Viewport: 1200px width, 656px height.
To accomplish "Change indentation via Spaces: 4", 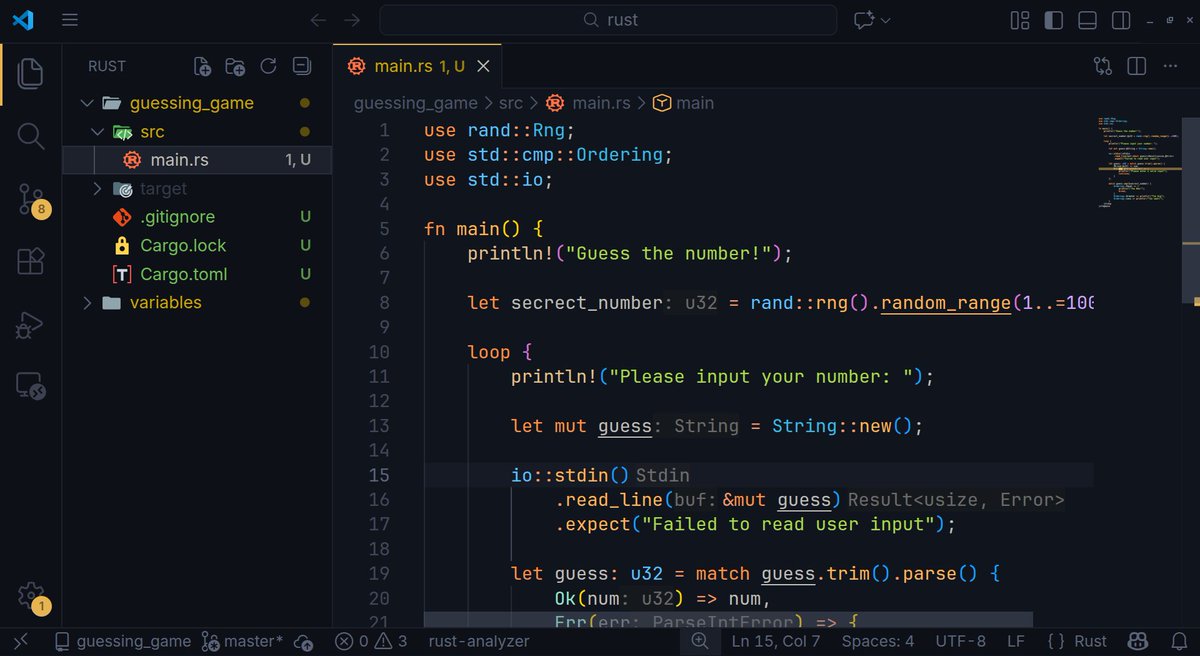I will (x=878, y=641).
